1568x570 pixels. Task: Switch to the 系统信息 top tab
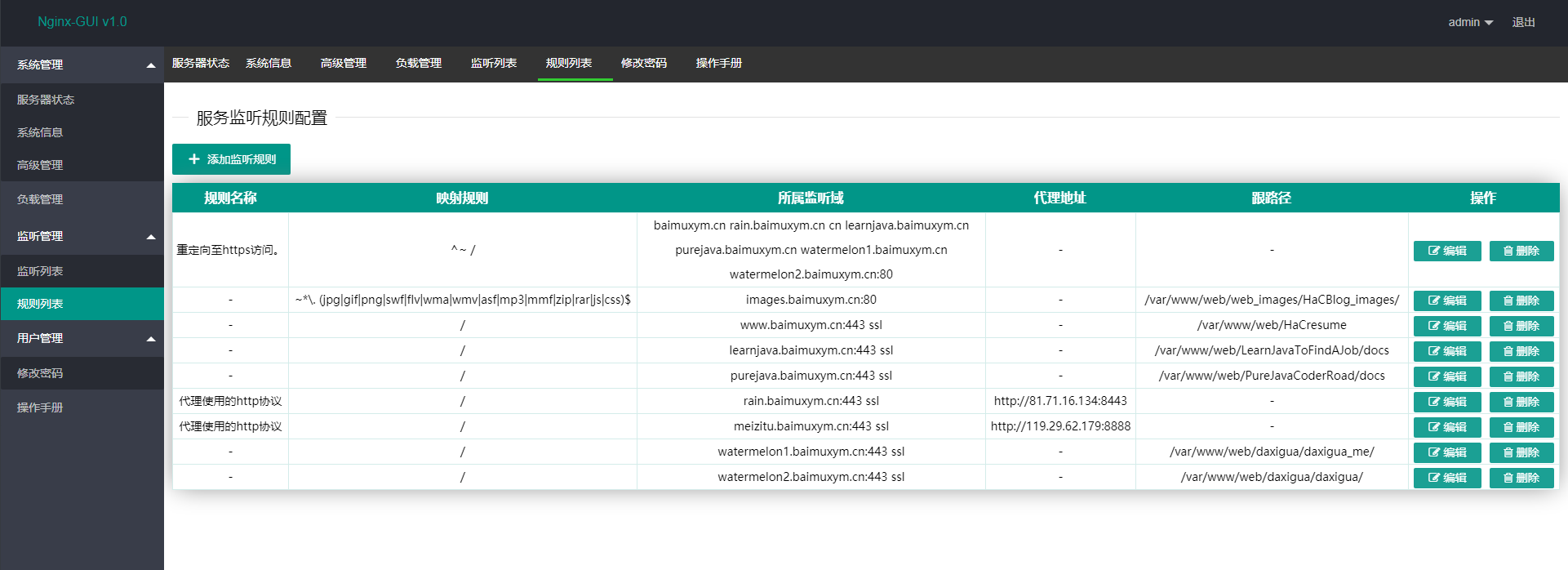point(269,63)
